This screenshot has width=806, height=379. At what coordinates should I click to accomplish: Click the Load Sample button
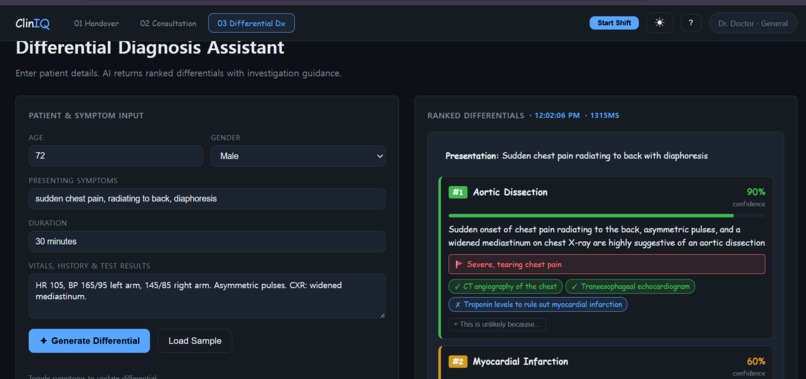(x=195, y=341)
